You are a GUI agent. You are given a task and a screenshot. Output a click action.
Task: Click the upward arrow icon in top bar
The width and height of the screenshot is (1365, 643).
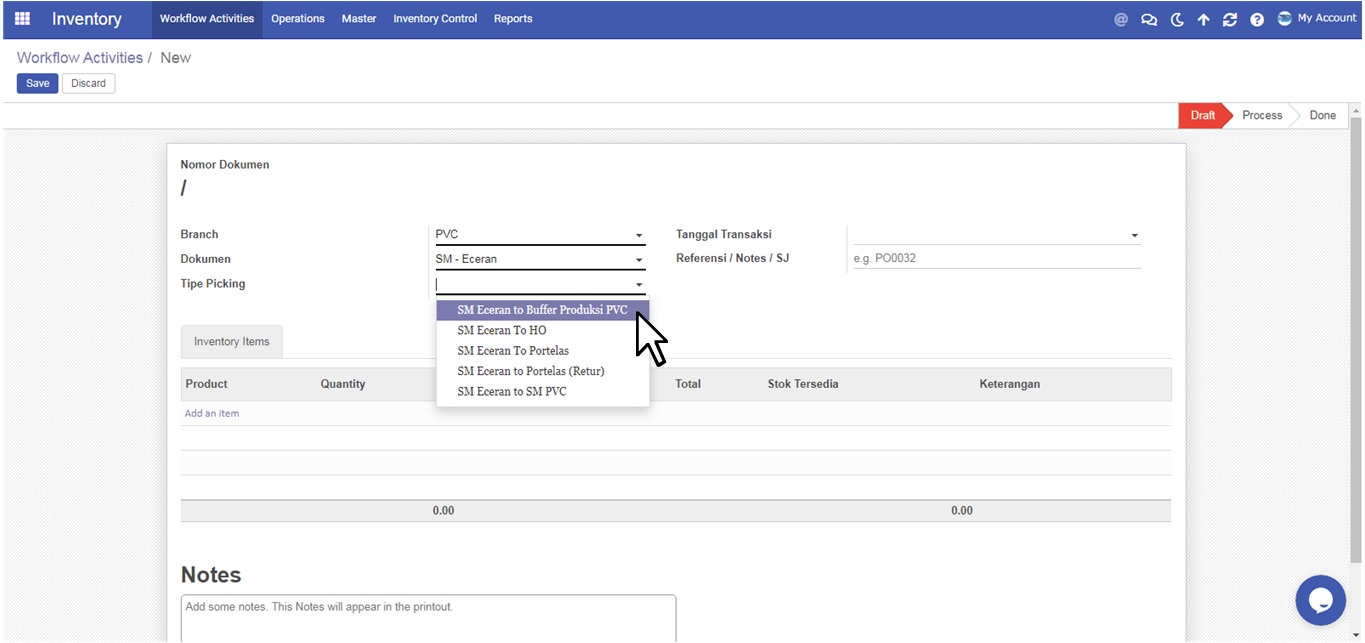click(1203, 19)
